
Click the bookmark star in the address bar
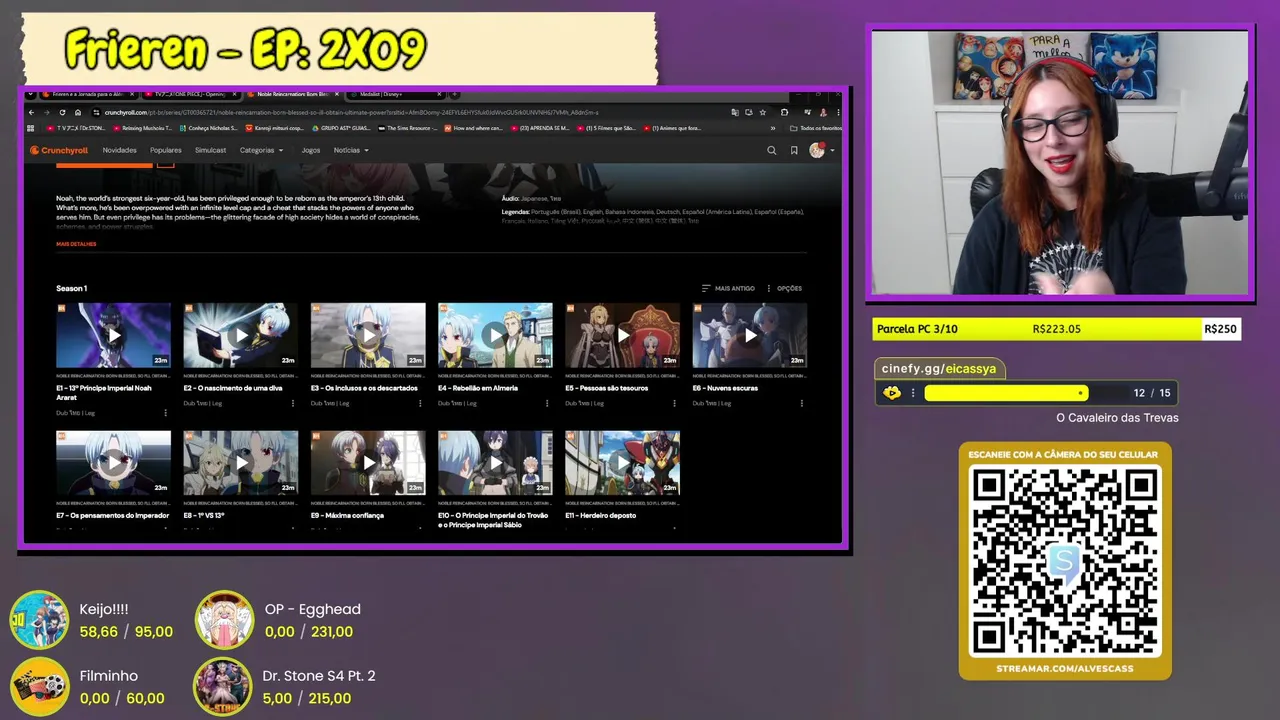[762, 112]
